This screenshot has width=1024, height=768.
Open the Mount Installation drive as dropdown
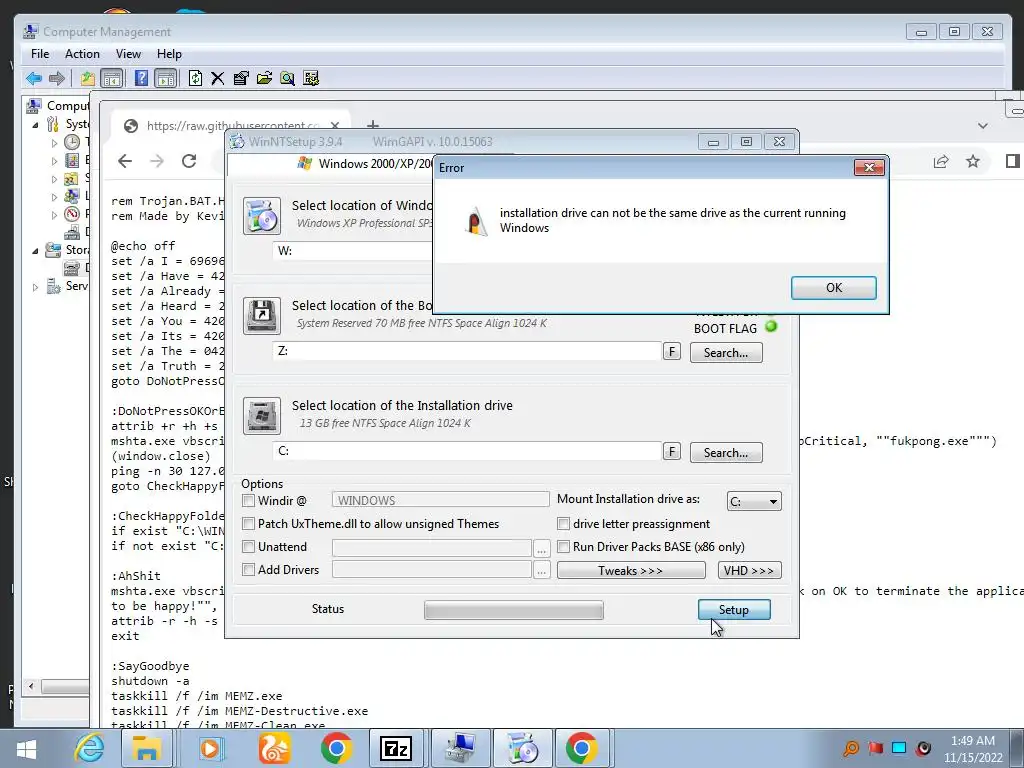(754, 502)
